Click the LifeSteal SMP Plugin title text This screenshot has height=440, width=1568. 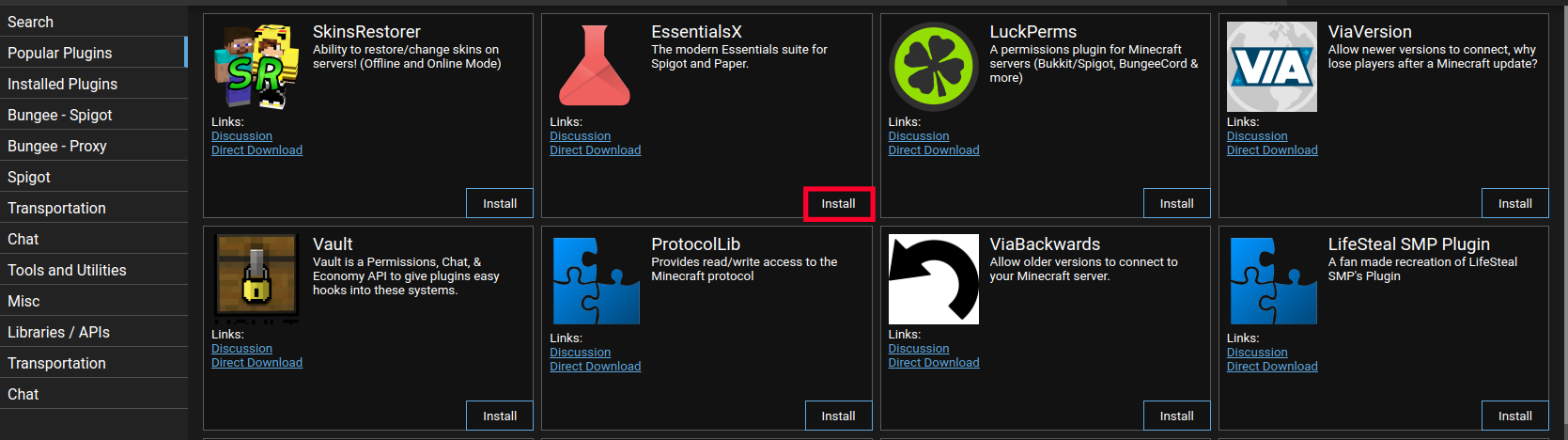1408,244
